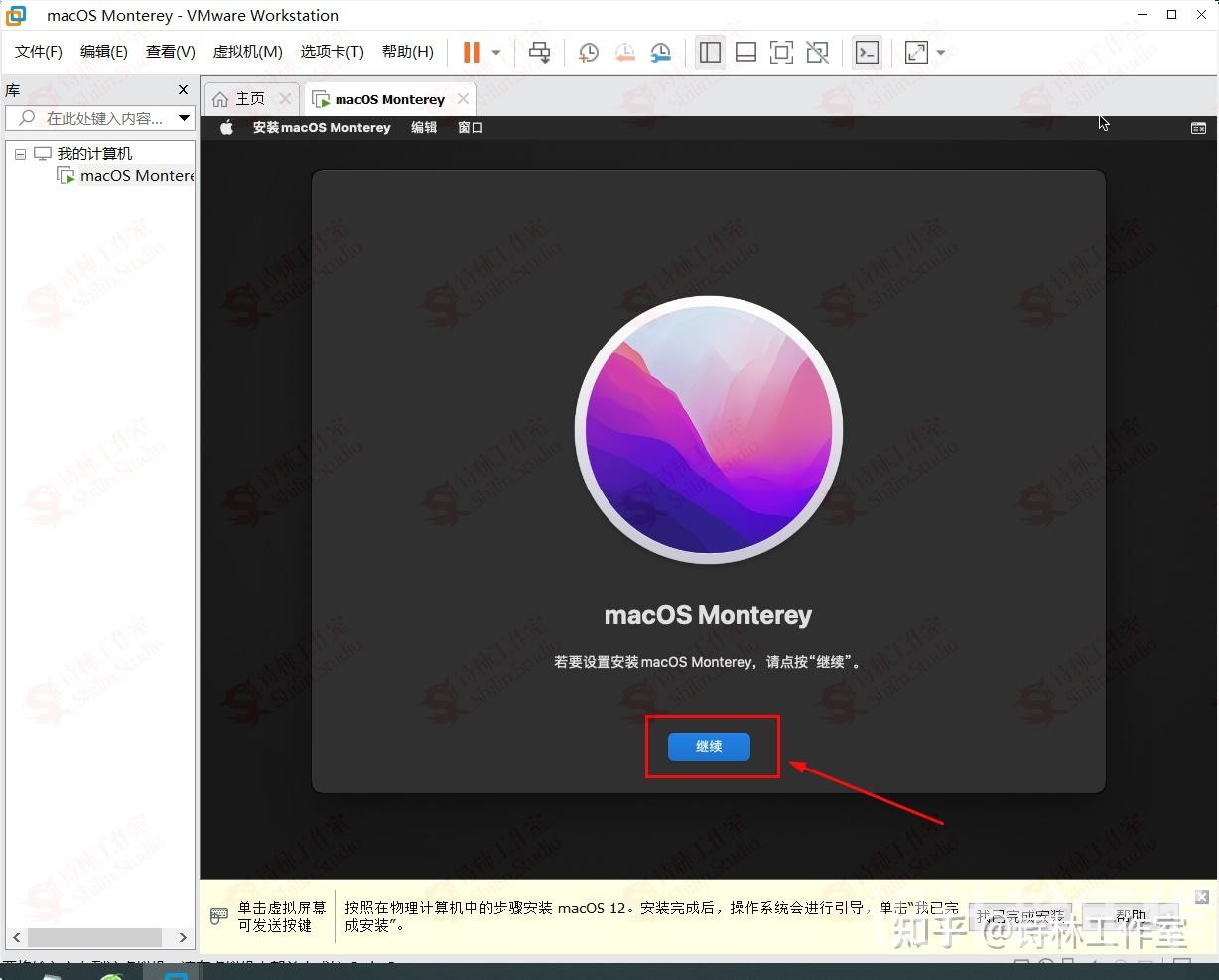This screenshot has height=980, width=1219.
Task: Revert the VM to its snapshot
Action: point(624,52)
